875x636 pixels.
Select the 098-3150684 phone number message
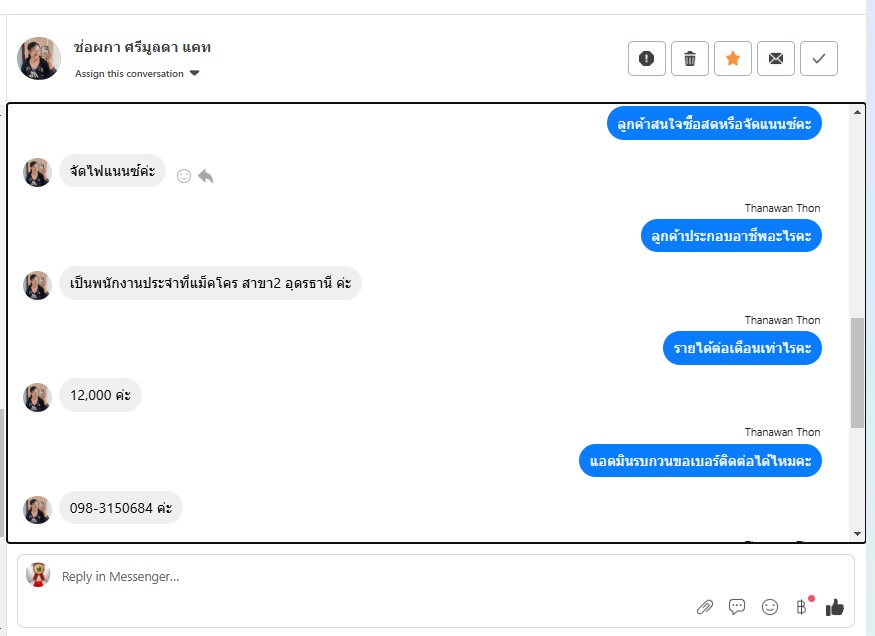[121, 508]
